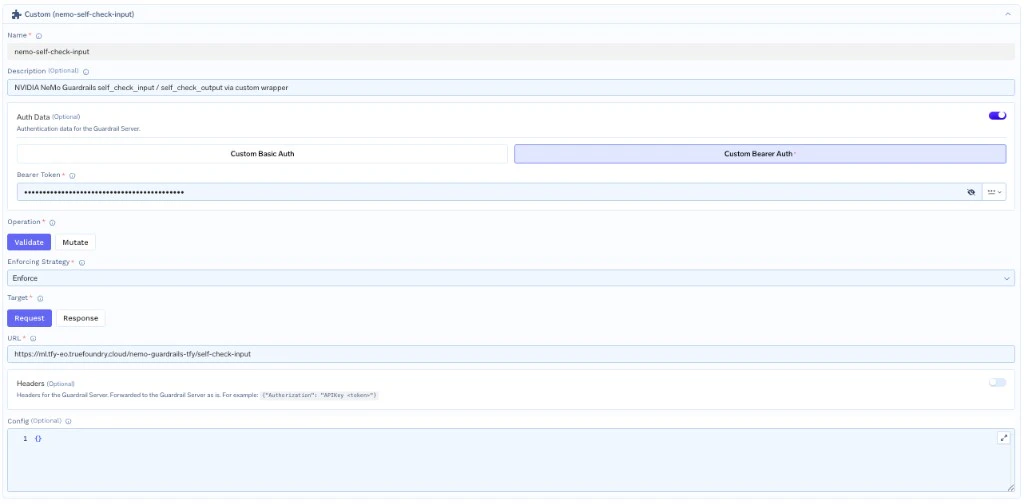This screenshot has height=504, width=1024.
Task: Enable the Headers toggle
Action: [x=997, y=383]
